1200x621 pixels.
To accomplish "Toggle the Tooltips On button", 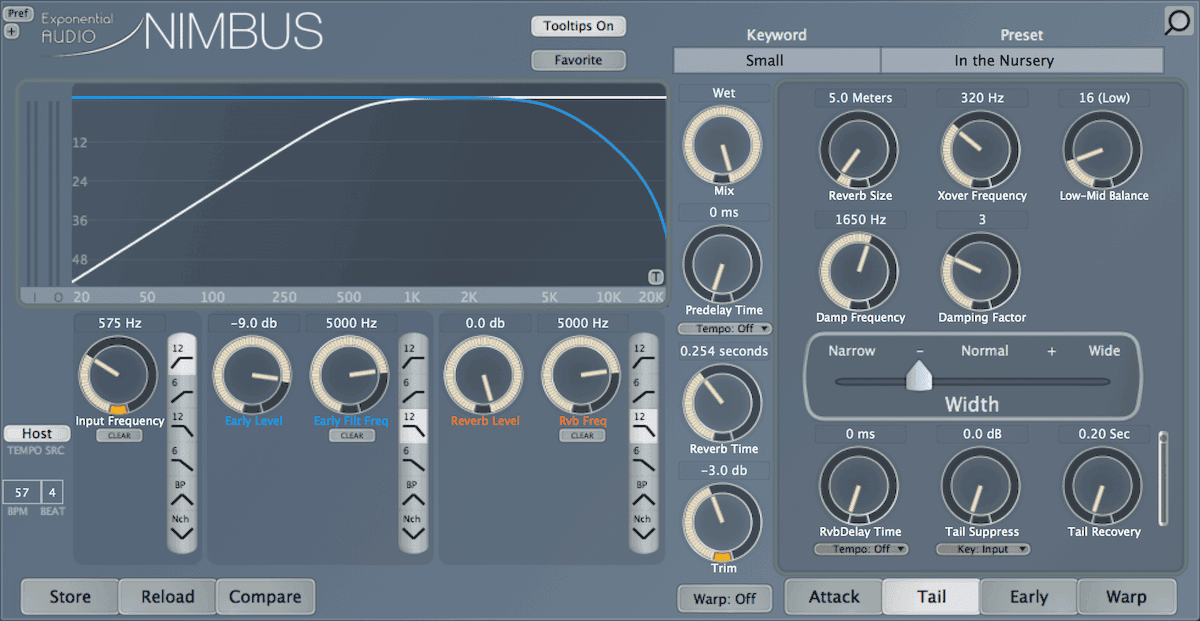I will (579, 26).
